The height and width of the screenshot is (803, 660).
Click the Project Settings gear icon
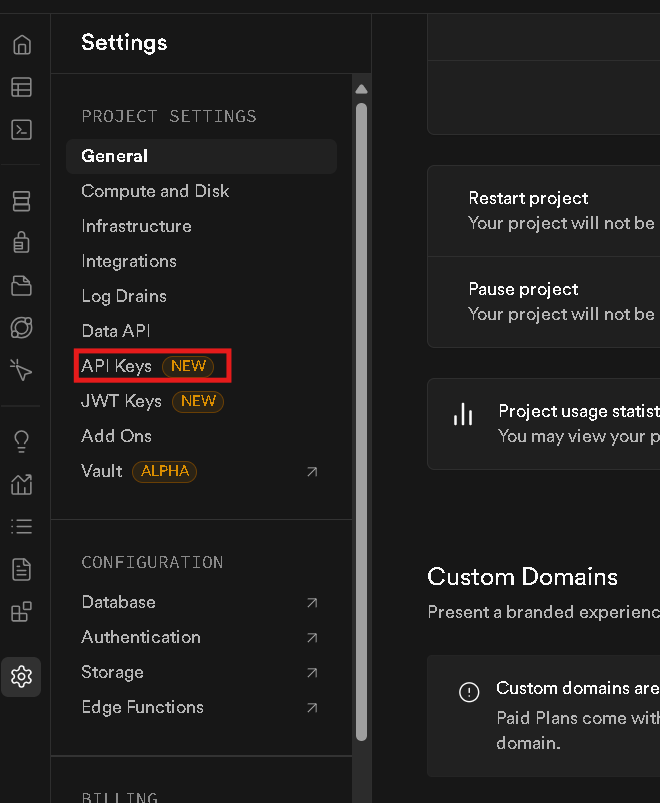point(21,677)
